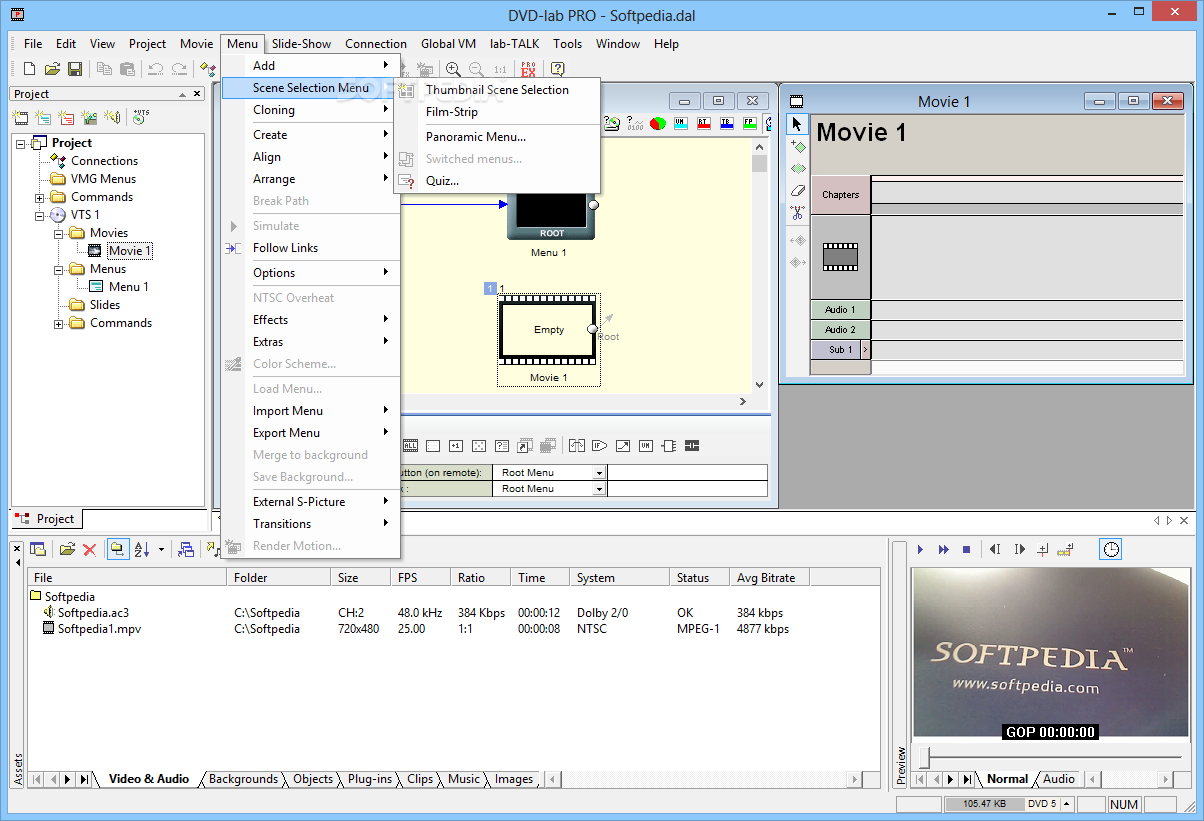The height and width of the screenshot is (821, 1204).
Task: Click the assets open folder icon
Action: pyautogui.click(x=67, y=549)
